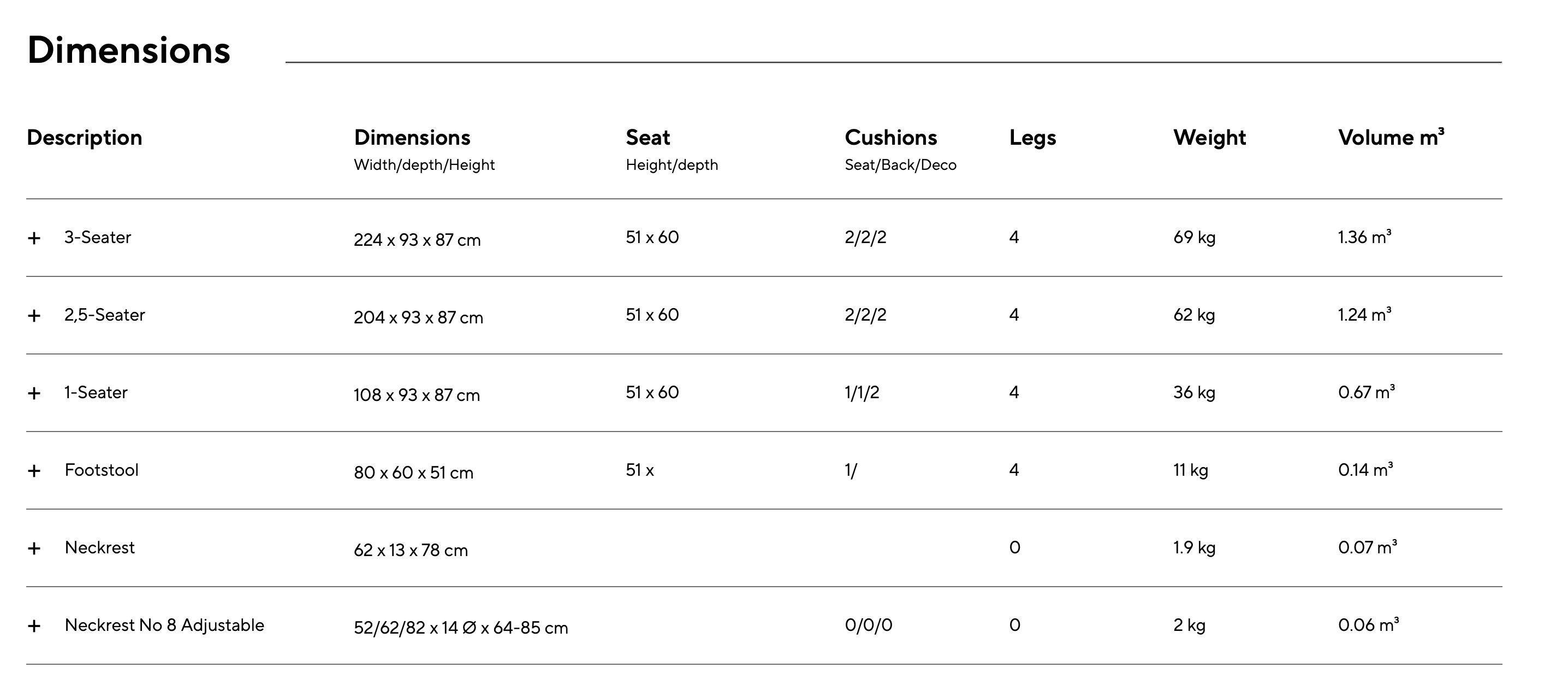Click the Legs column header
This screenshot has height=697, width=1568.
pyautogui.click(x=1032, y=138)
